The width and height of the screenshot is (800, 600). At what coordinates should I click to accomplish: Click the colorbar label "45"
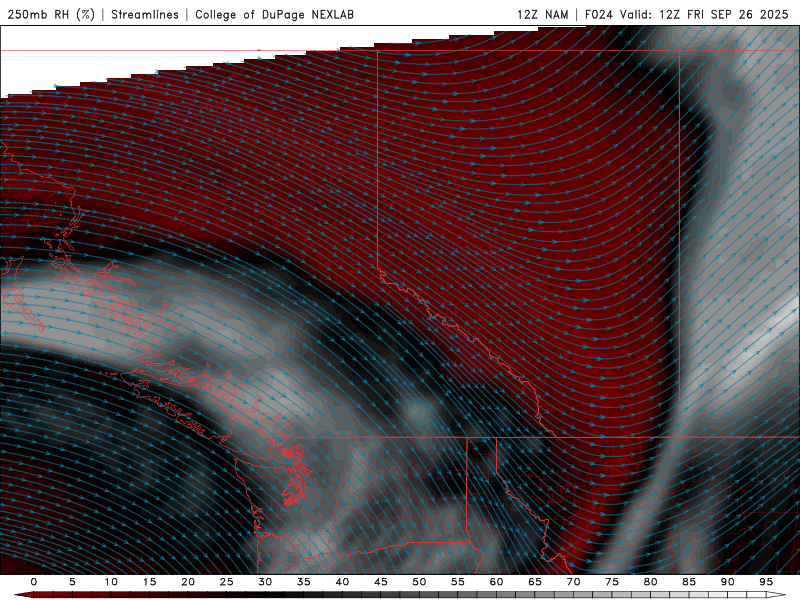click(381, 582)
